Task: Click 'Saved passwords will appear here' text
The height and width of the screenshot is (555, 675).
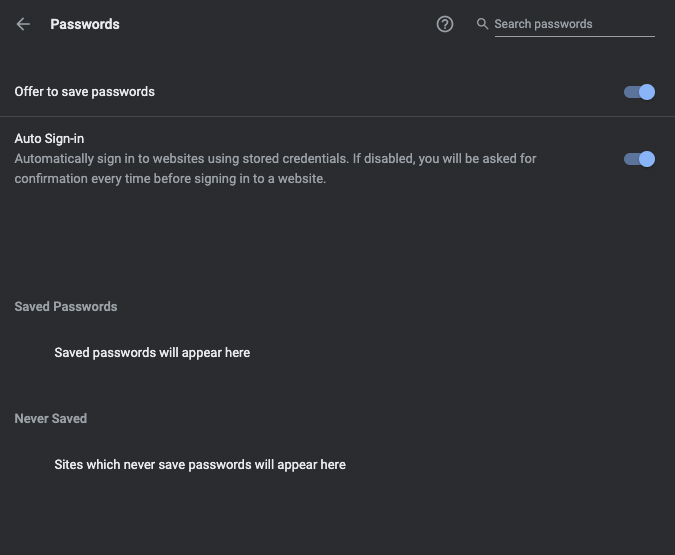Action: (152, 353)
